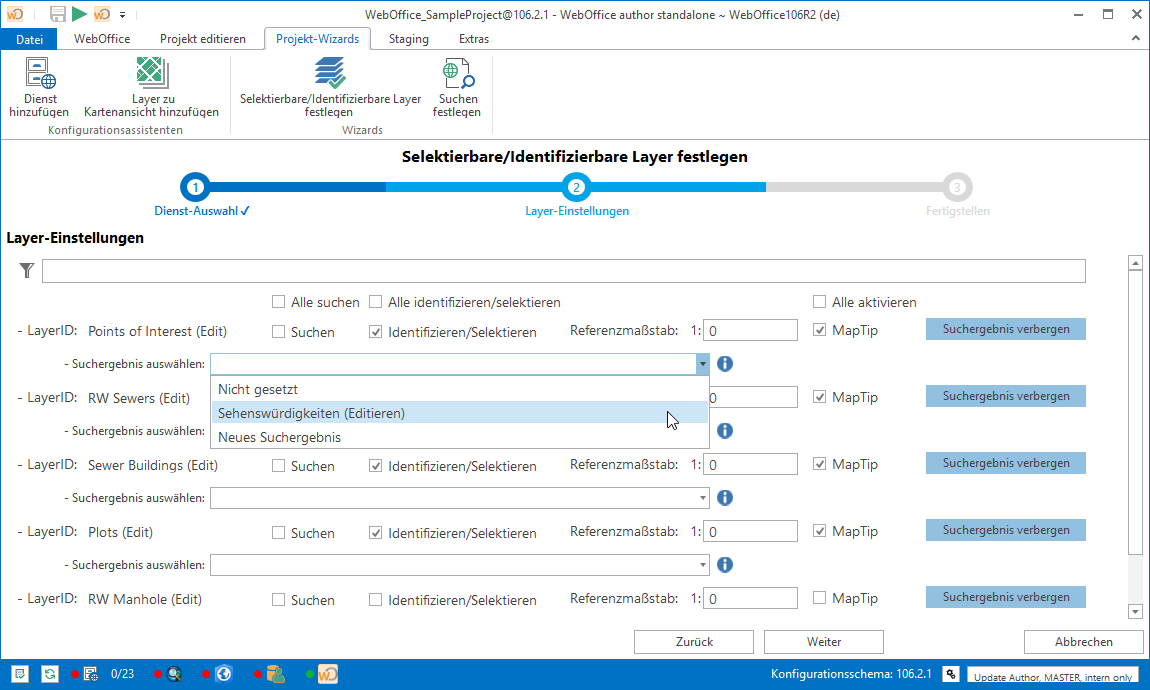Open the Projekt editieren tab
Viewport: 1150px width, 690px height.
click(x=203, y=39)
